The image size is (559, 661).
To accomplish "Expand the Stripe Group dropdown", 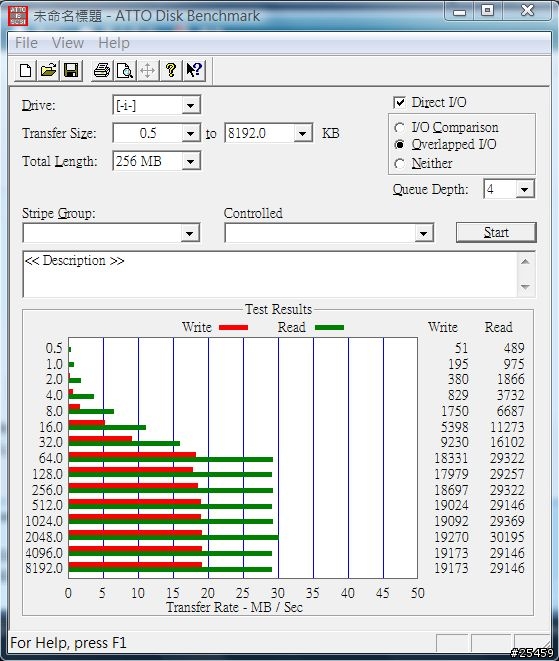I will tap(190, 233).
